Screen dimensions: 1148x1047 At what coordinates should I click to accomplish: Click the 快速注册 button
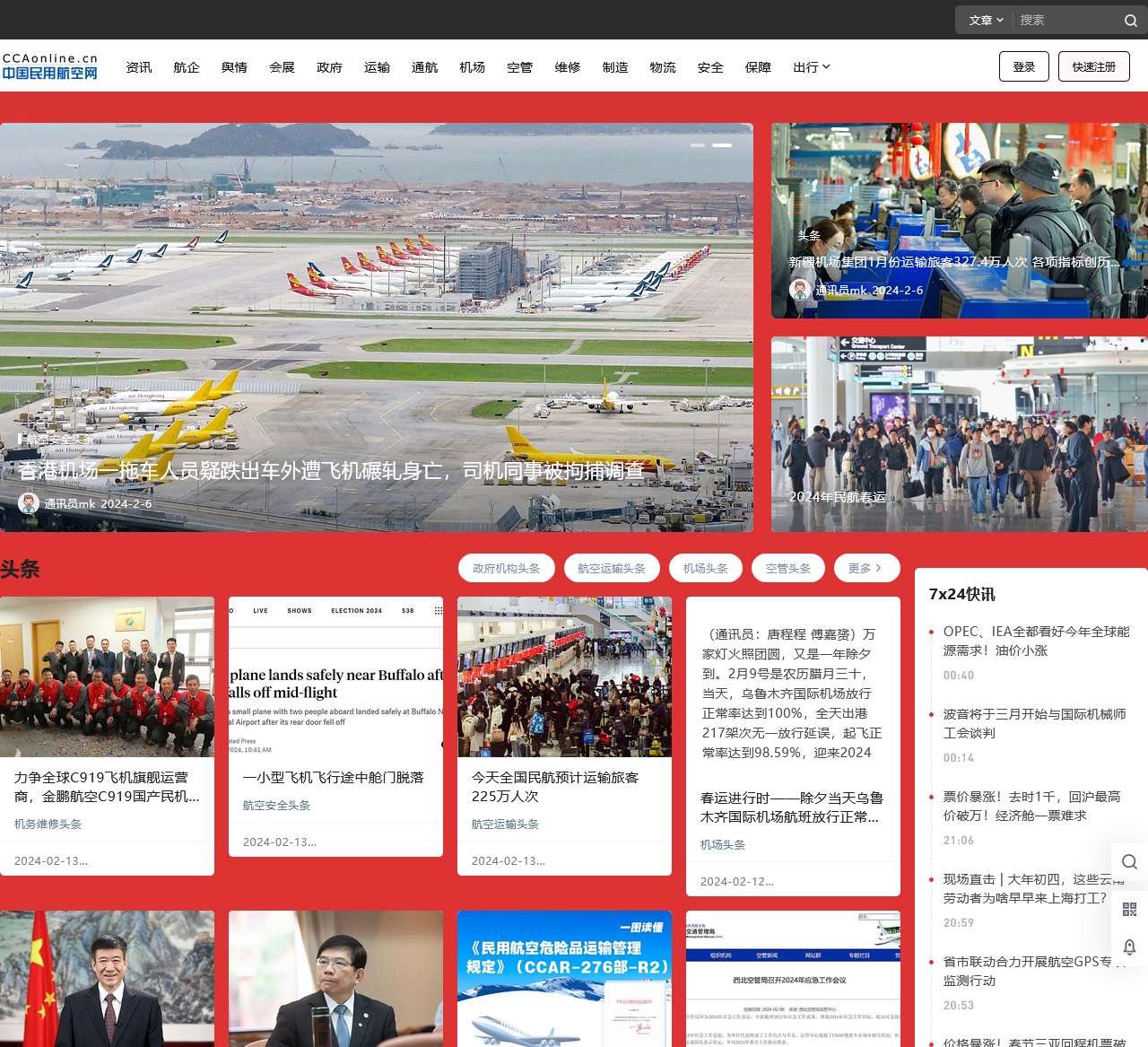(1094, 66)
